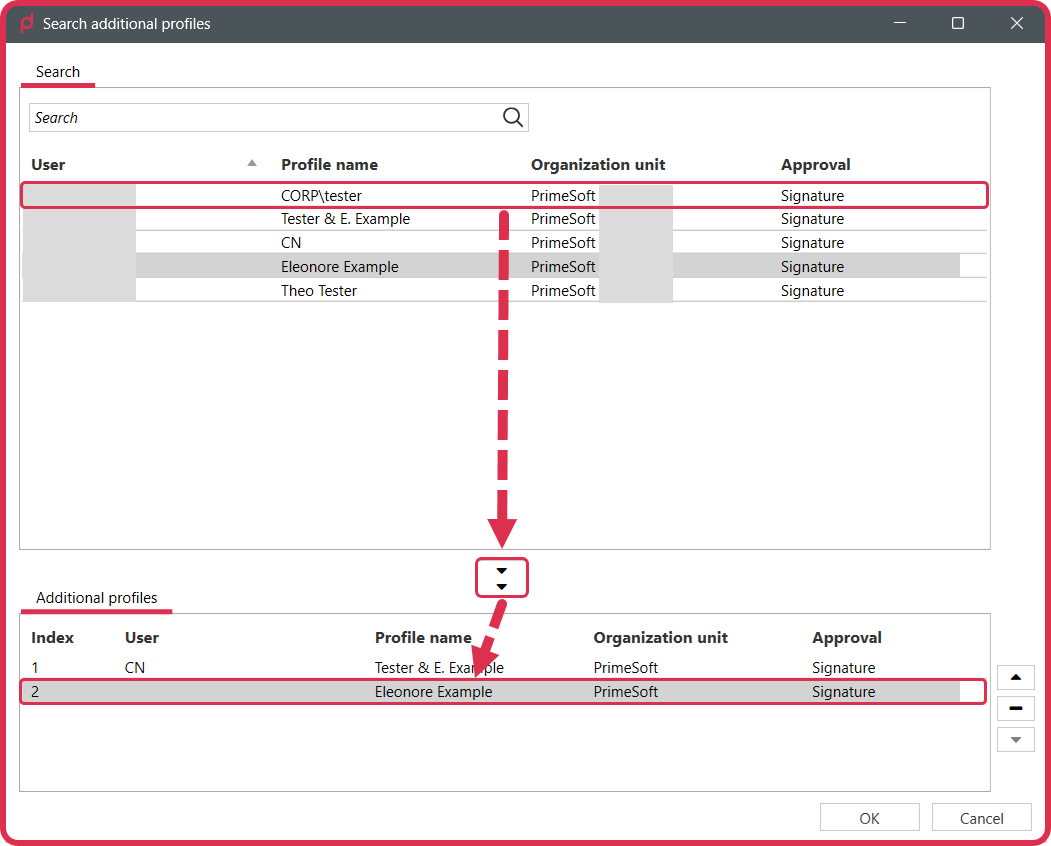Sort by User column arrow indicator
Viewport: 1051px width, 846px height.
(252, 163)
